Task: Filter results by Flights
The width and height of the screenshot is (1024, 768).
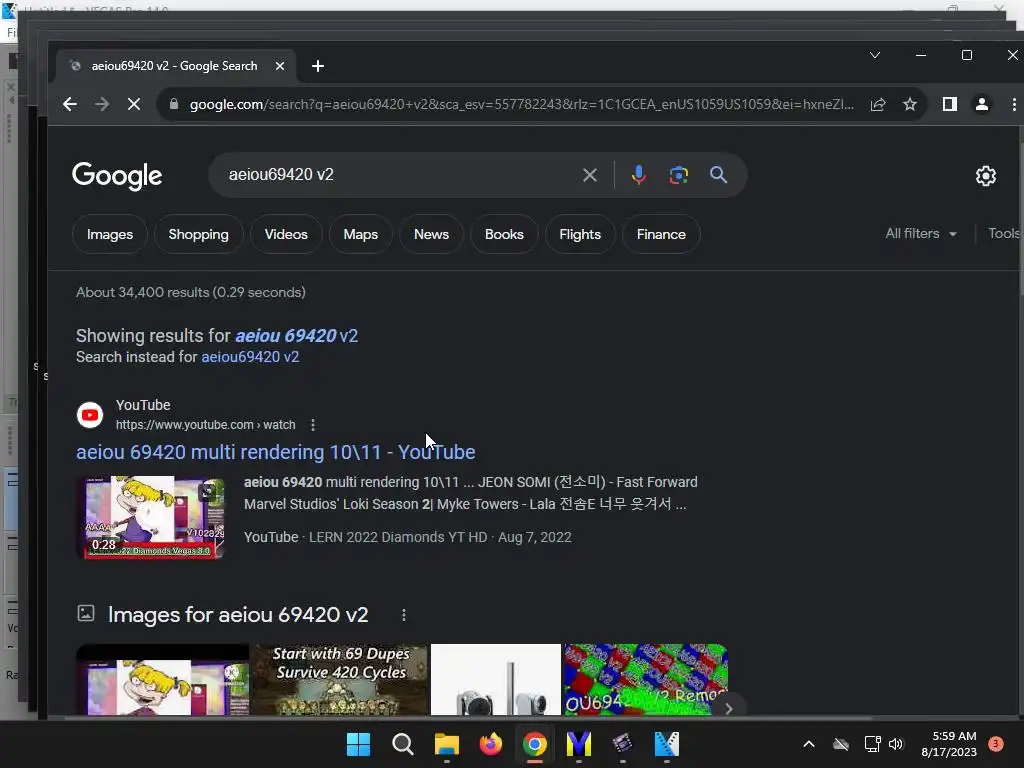Action: 580,234
